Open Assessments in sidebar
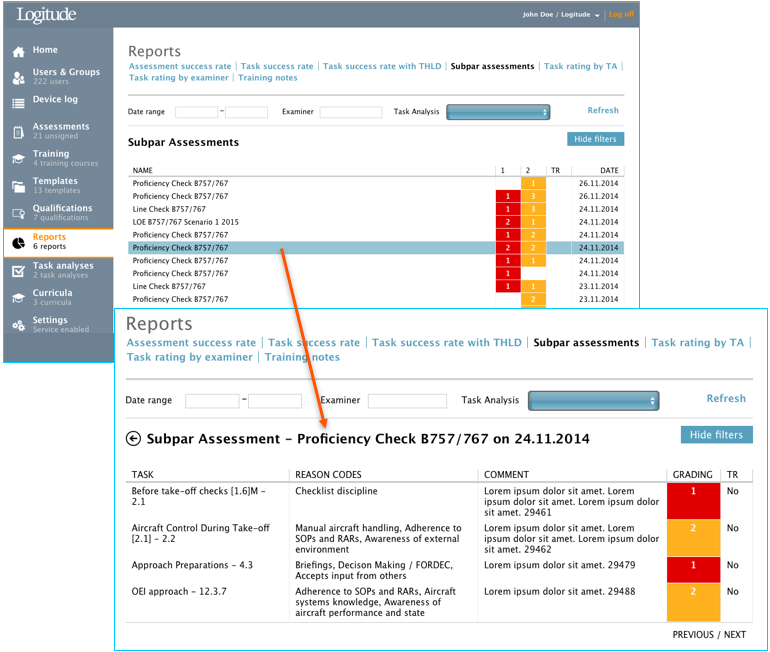This screenshot has height=652, width=770. point(58,131)
